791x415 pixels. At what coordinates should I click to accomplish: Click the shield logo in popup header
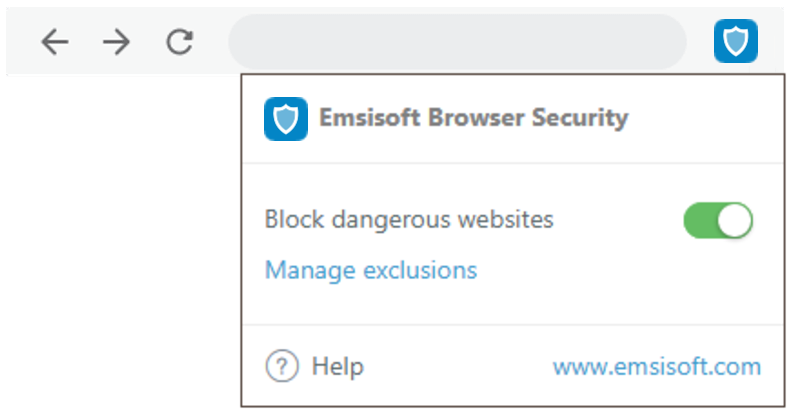(x=285, y=119)
